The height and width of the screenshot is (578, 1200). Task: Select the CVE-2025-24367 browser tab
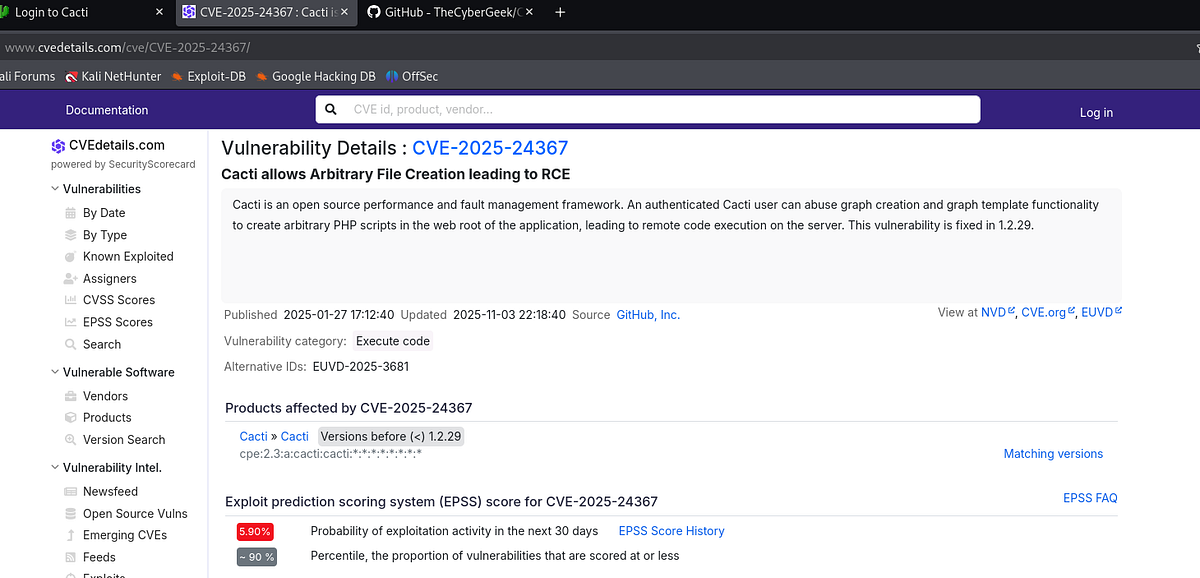[265, 12]
